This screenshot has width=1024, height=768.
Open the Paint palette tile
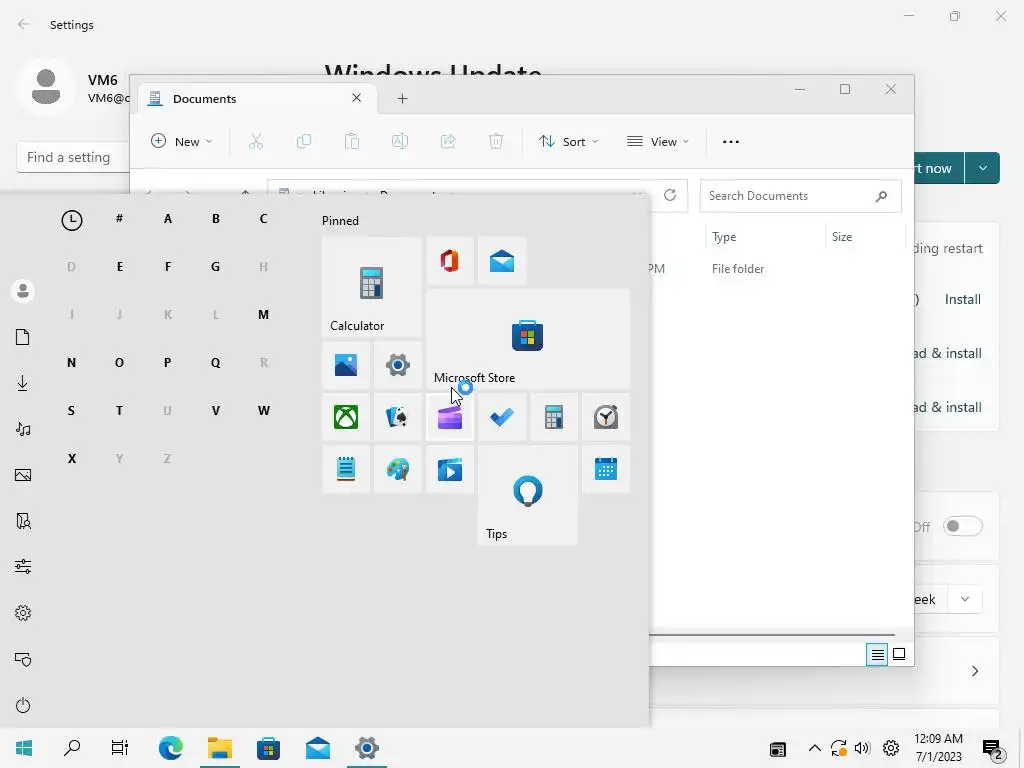398,469
